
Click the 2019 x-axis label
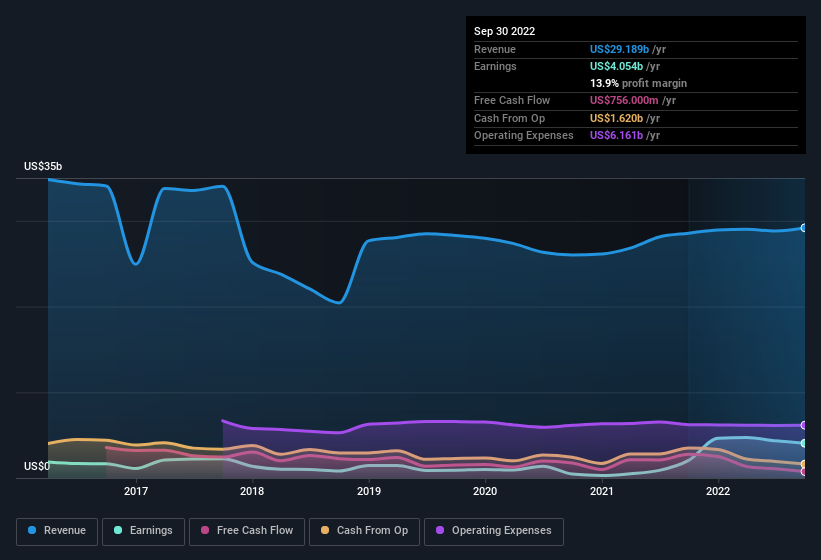pos(369,491)
